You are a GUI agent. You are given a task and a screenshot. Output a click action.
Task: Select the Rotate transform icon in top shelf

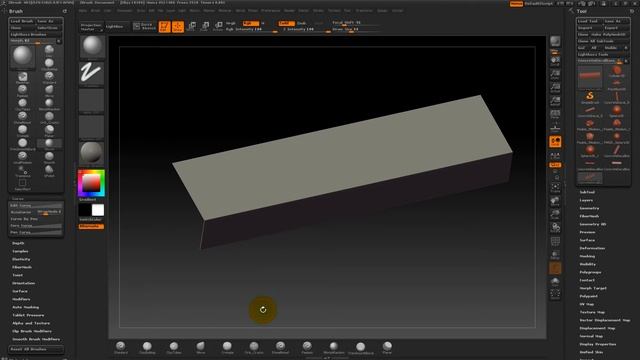(x=218, y=27)
